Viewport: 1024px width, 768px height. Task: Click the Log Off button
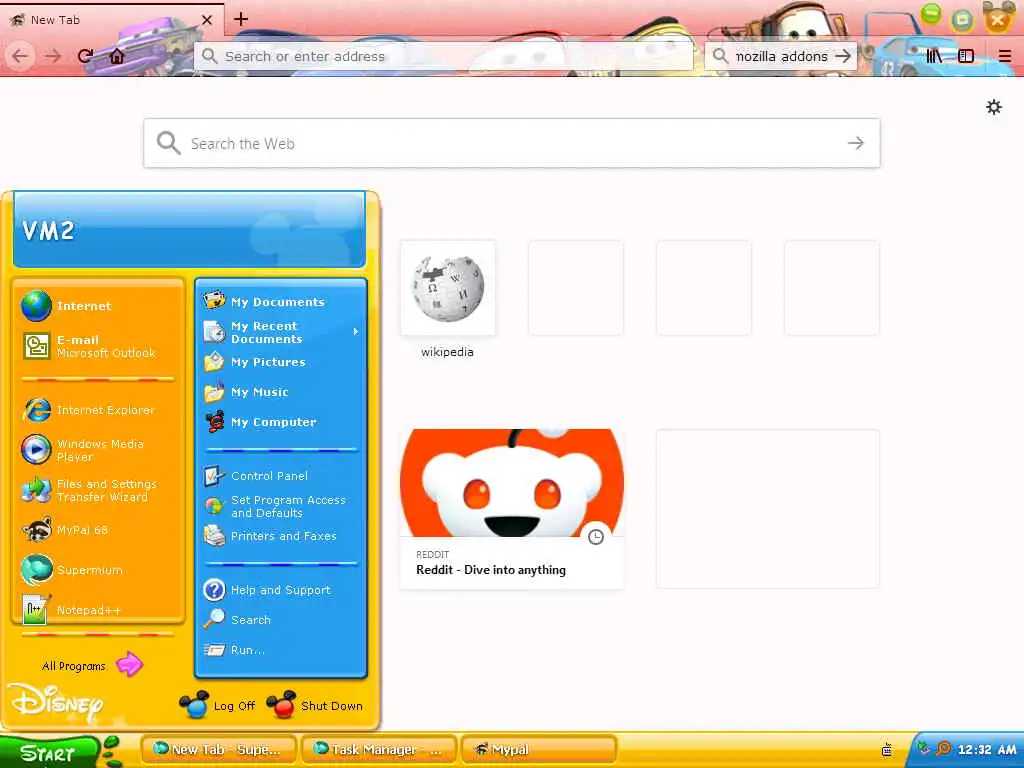218,705
